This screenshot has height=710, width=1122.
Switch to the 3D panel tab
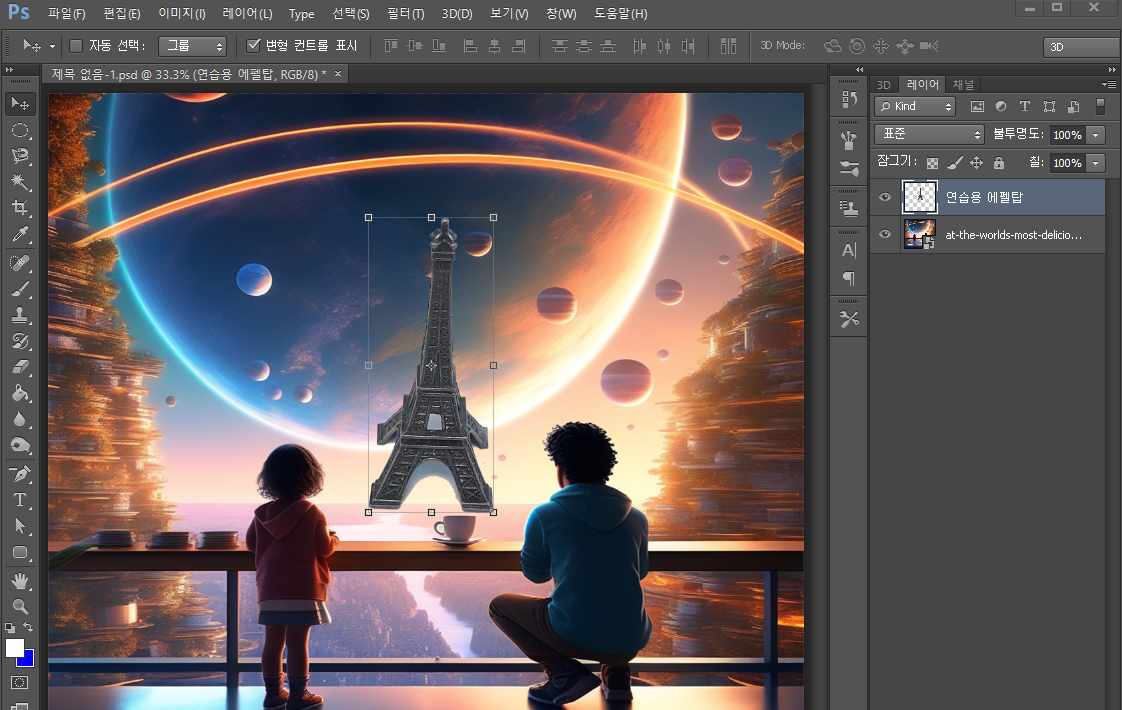pos(884,84)
